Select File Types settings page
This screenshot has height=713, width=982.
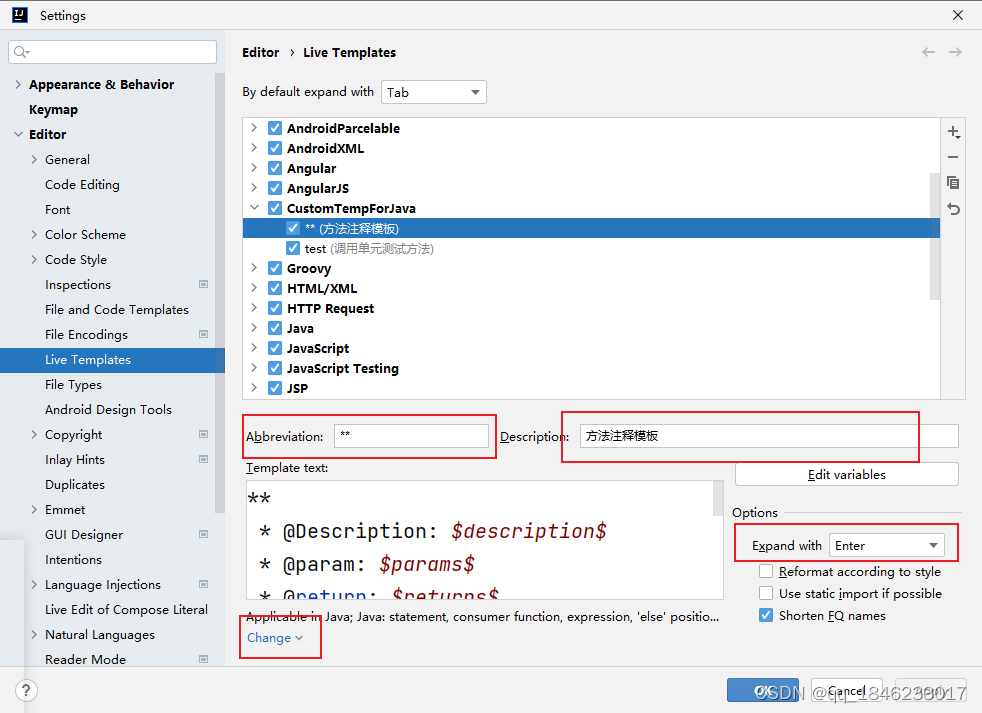[x=73, y=385]
